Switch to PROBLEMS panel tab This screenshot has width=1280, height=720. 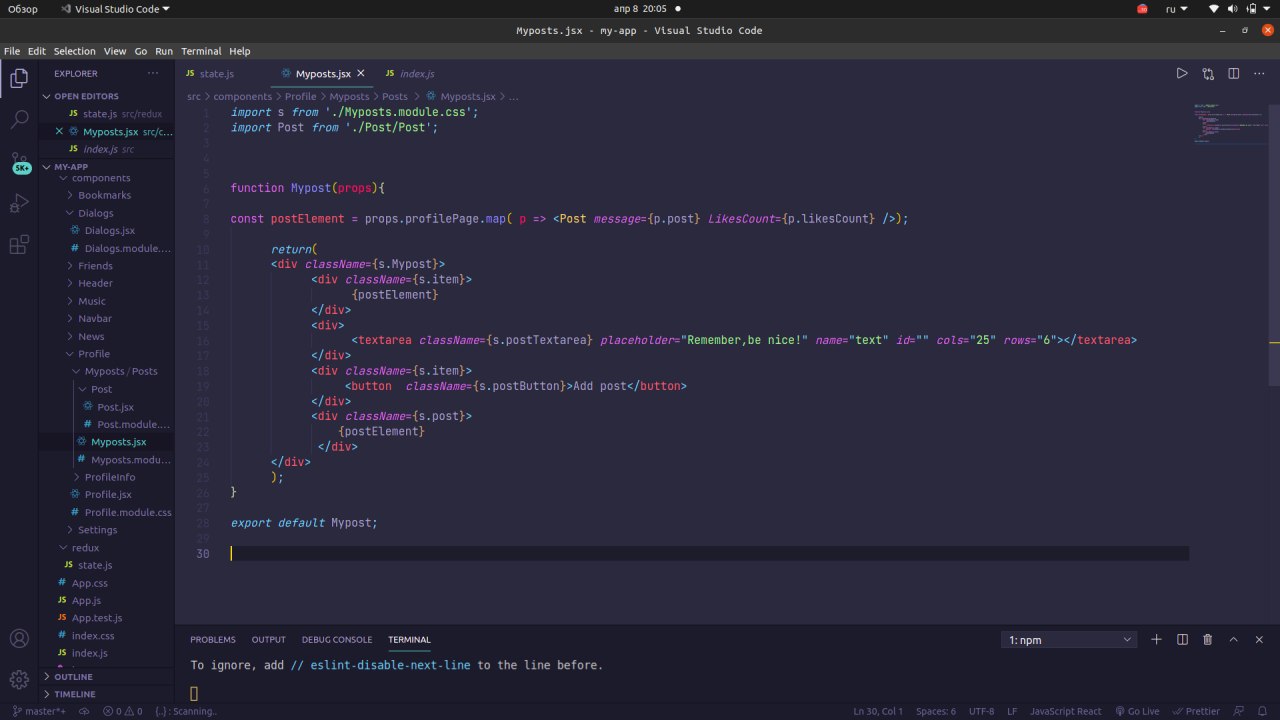click(x=213, y=640)
